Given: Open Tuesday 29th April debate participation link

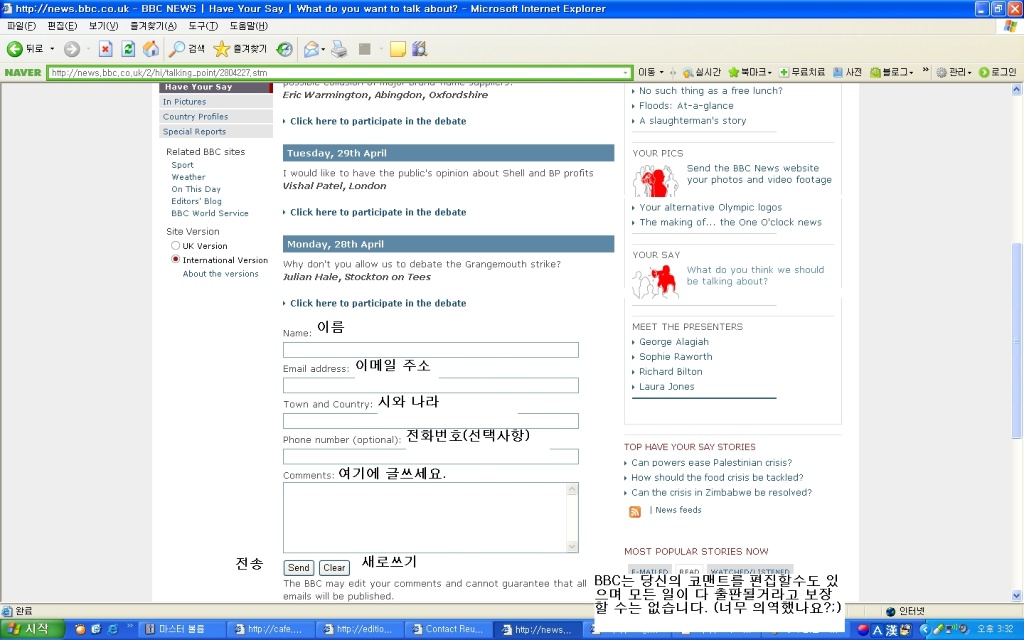Looking at the screenshot, I should coord(378,212).
